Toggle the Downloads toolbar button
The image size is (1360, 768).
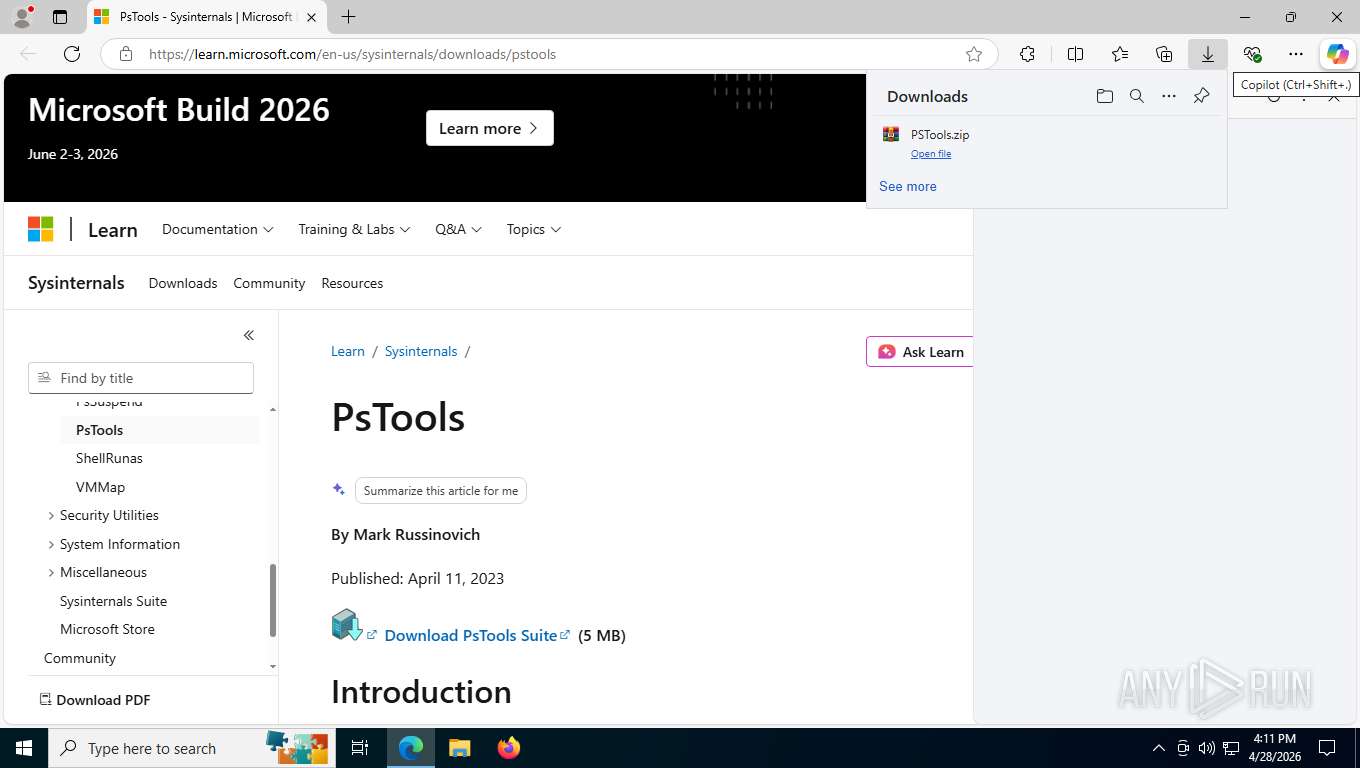[1208, 54]
